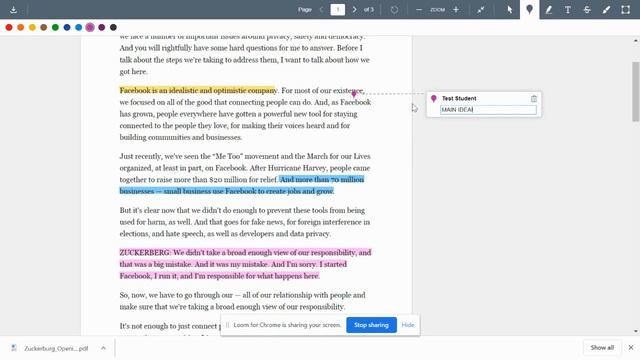
Task: Click the 'Test Student' author name
Action: [x=459, y=98]
